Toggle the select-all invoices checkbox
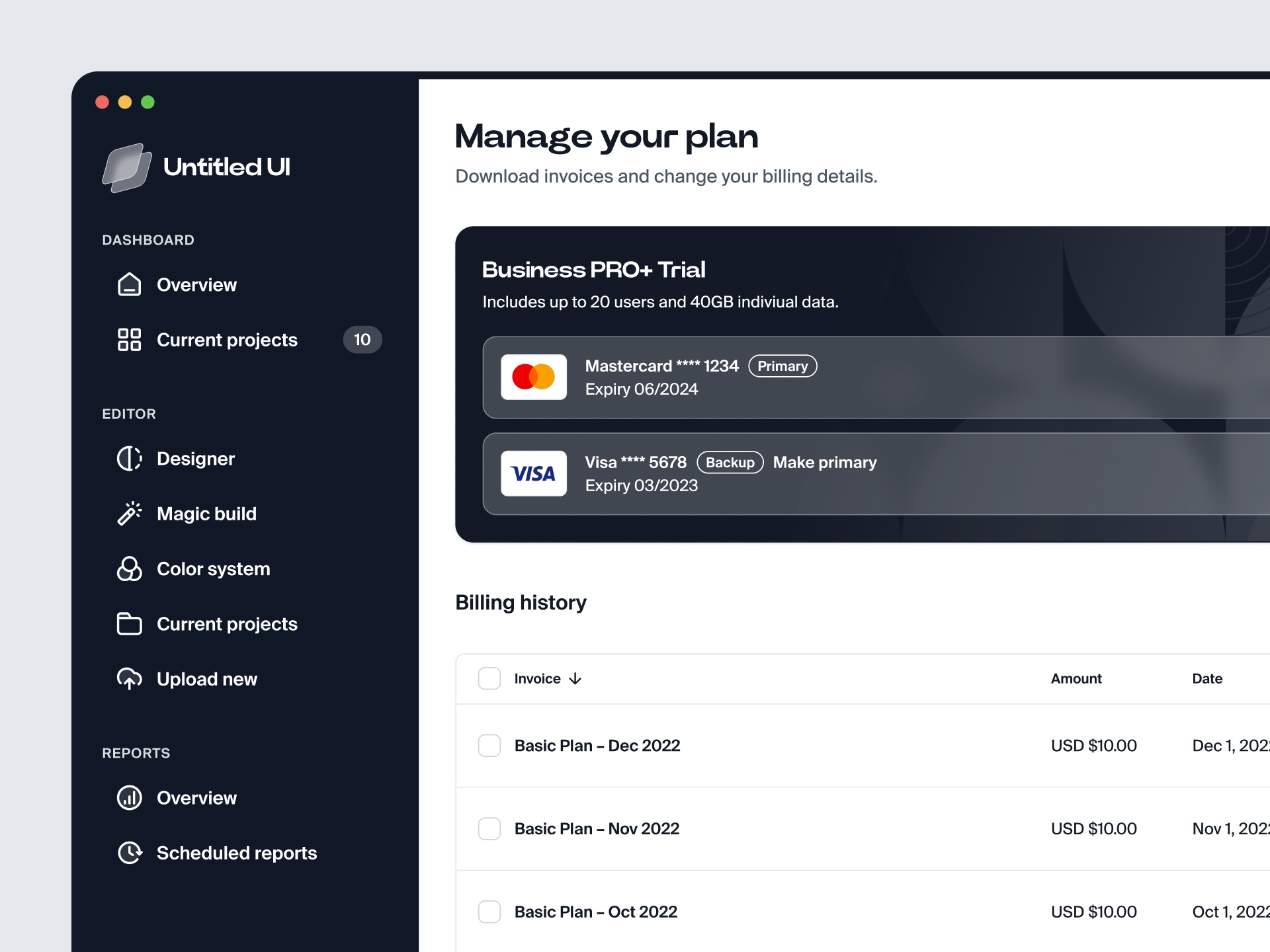The width and height of the screenshot is (1270, 952). click(x=489, y=678)
